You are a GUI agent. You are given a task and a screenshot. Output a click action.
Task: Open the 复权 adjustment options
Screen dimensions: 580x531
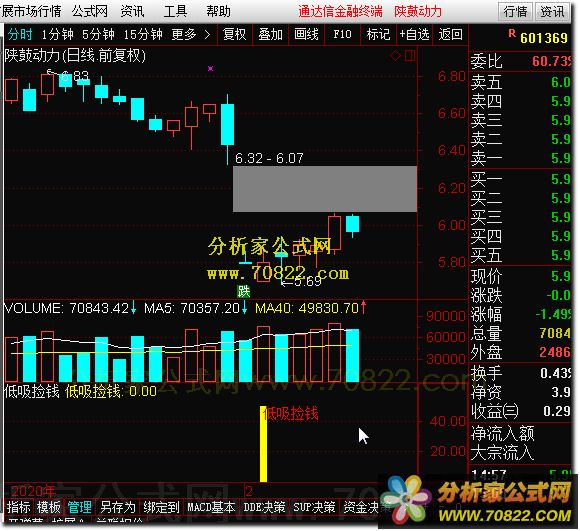(235, 35)
